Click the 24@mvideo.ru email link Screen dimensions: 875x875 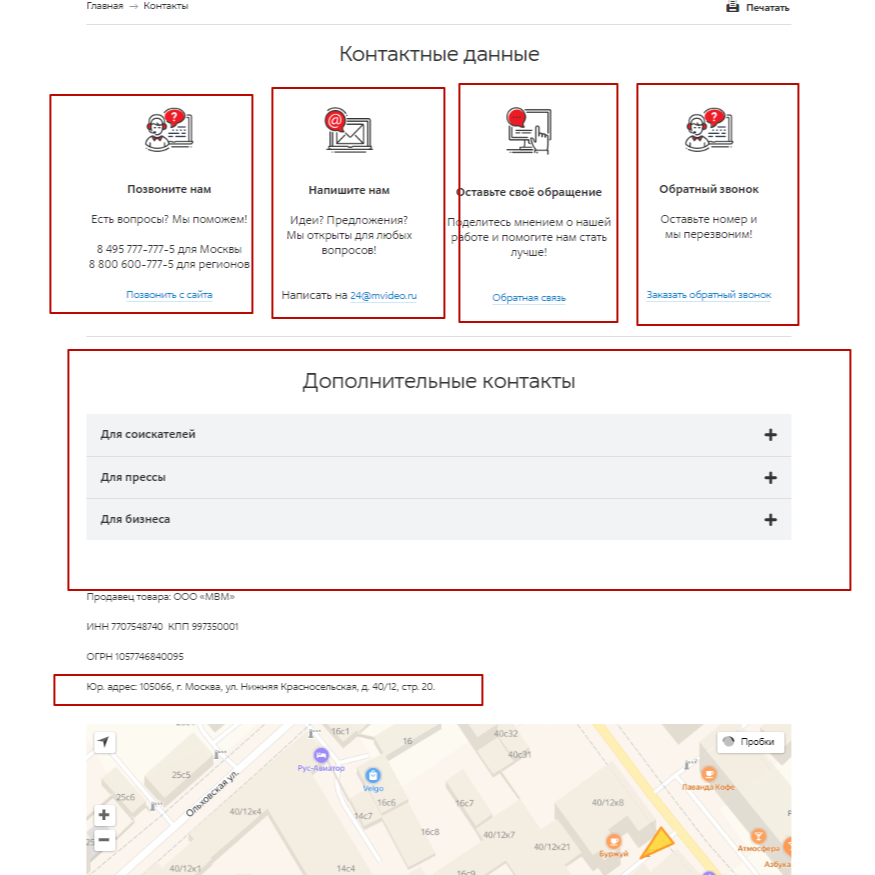click(x=385, y=295)
